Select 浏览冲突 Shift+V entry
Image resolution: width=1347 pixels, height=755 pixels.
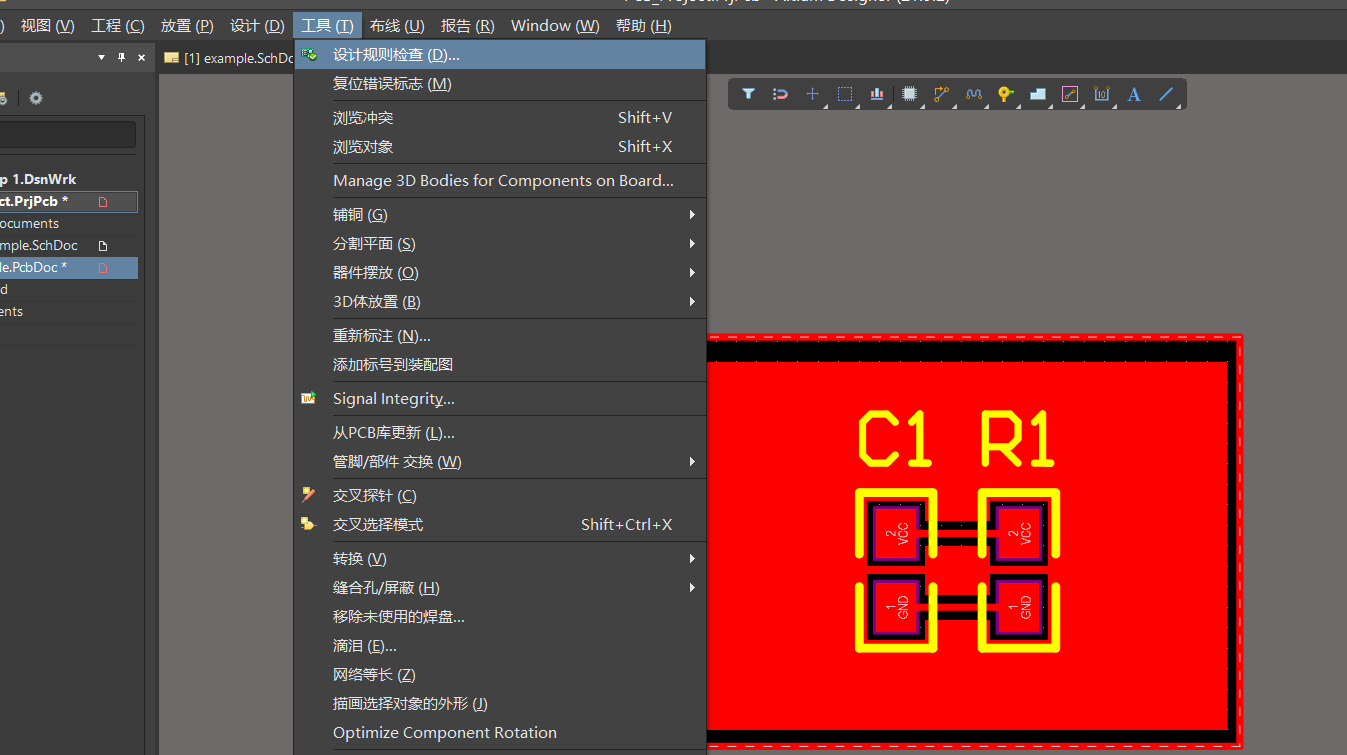pos(500,118)
